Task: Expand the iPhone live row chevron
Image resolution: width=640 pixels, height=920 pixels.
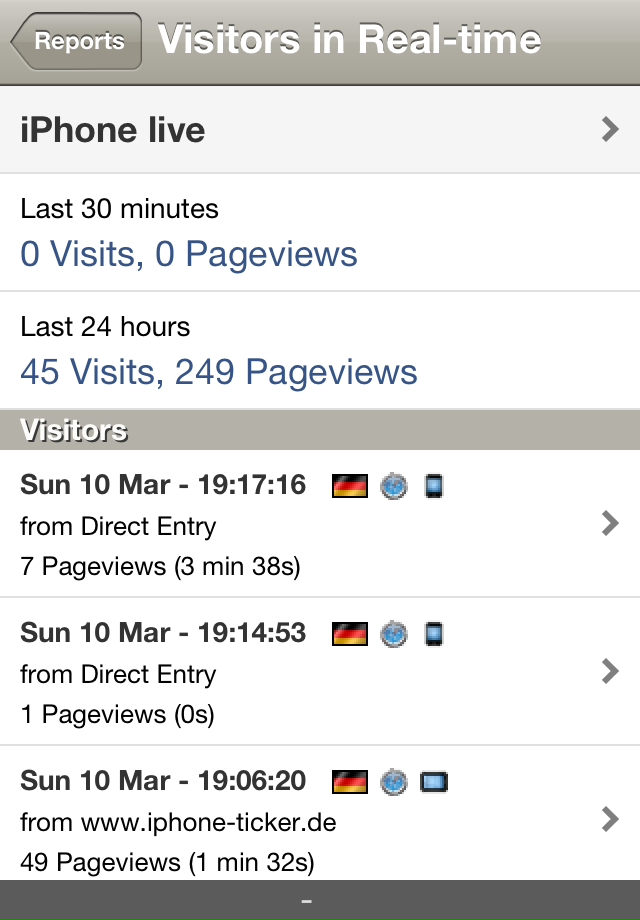Action: [x=610, y=129]
